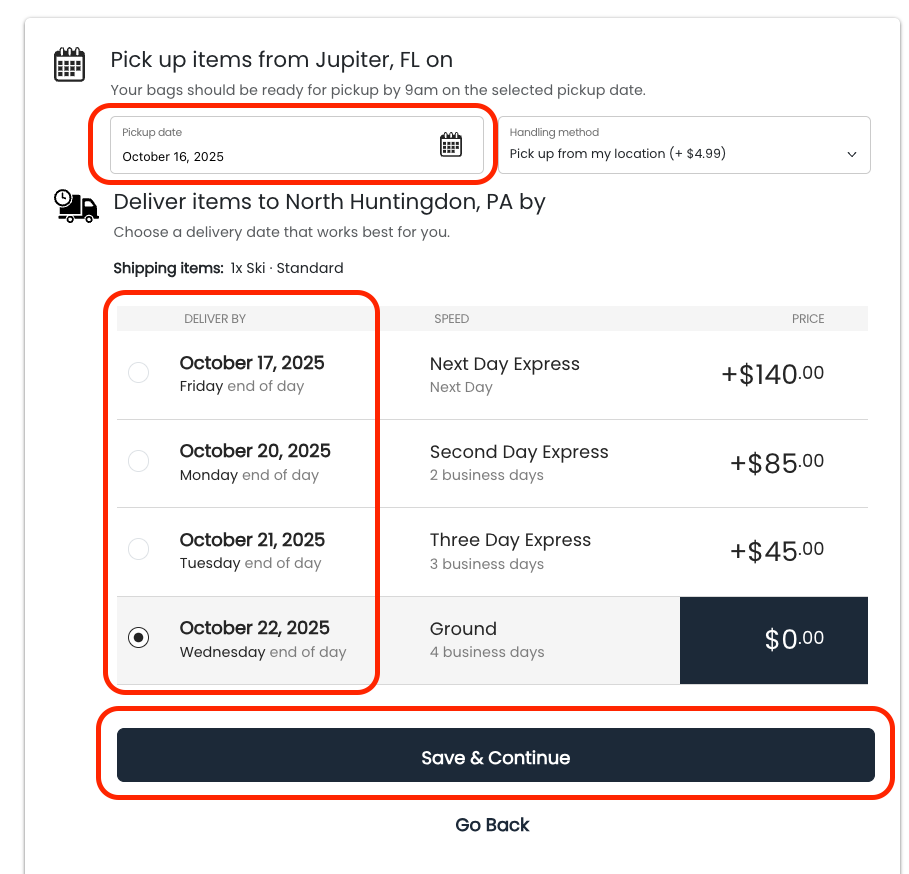Click the +$45.00 Three Day price
Viewport: 909px width, 874px height.
(777, 551)
